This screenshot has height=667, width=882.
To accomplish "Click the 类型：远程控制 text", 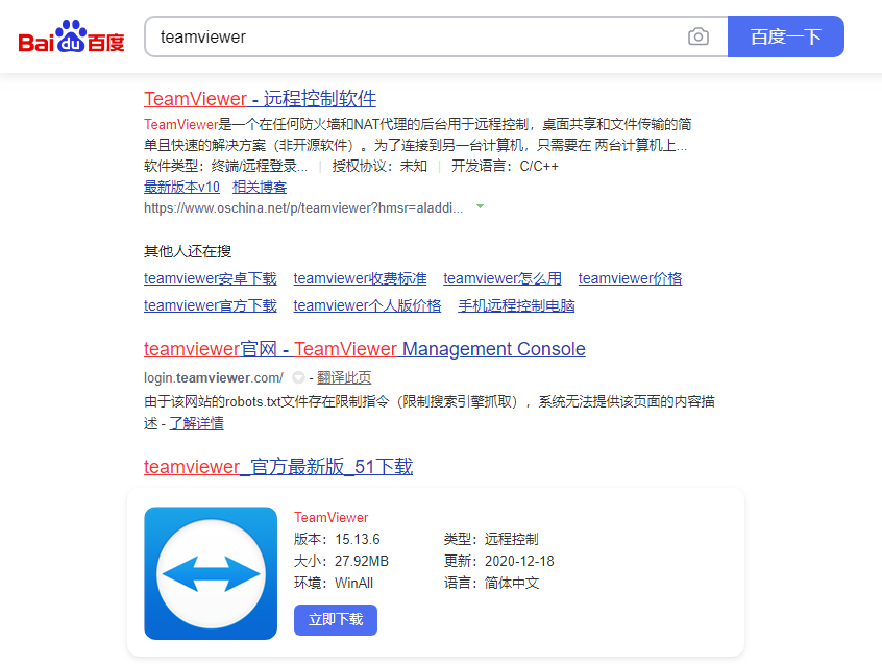I will tap(491, 539).
